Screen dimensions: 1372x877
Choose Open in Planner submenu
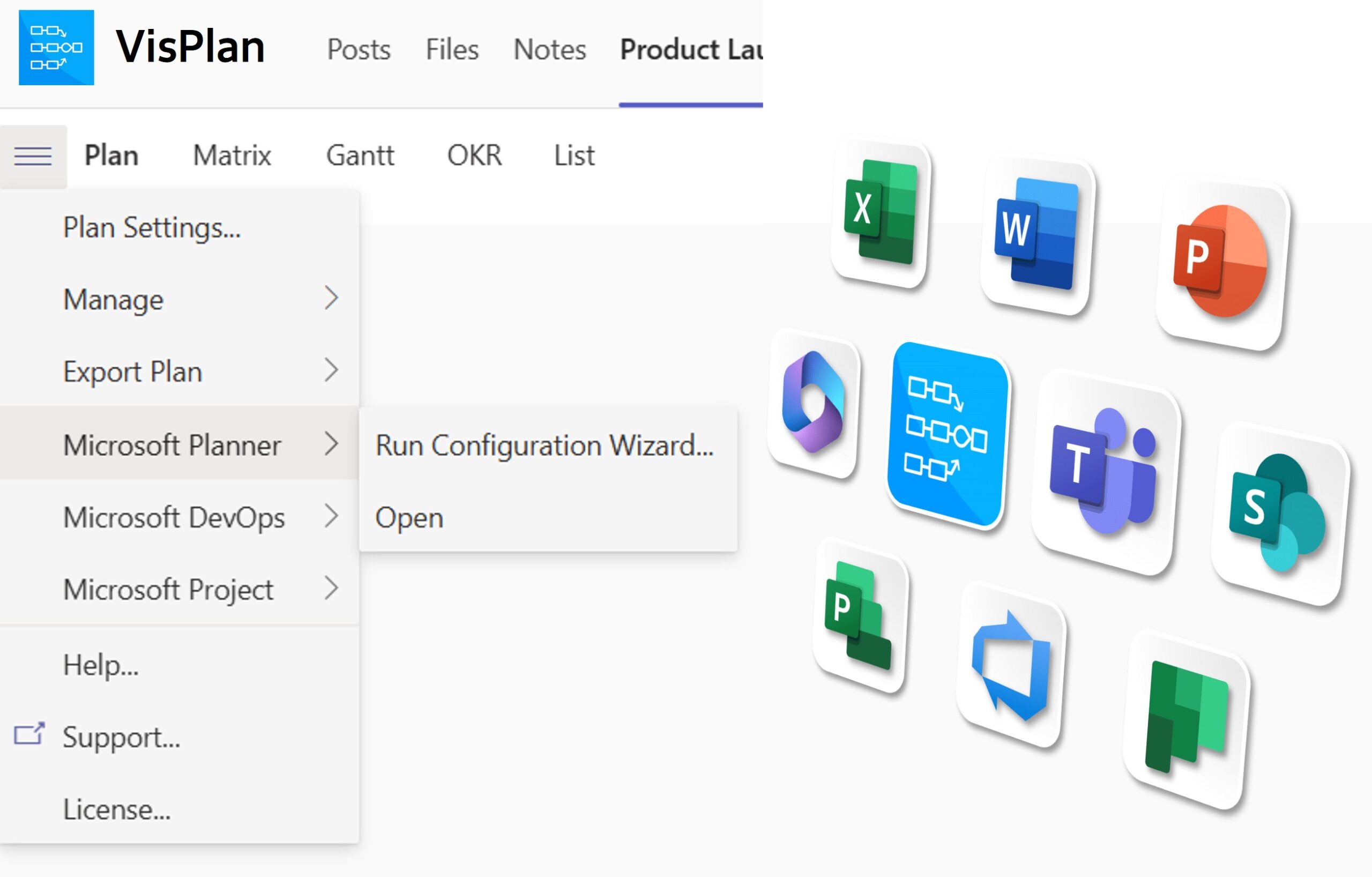coord(548,517)
